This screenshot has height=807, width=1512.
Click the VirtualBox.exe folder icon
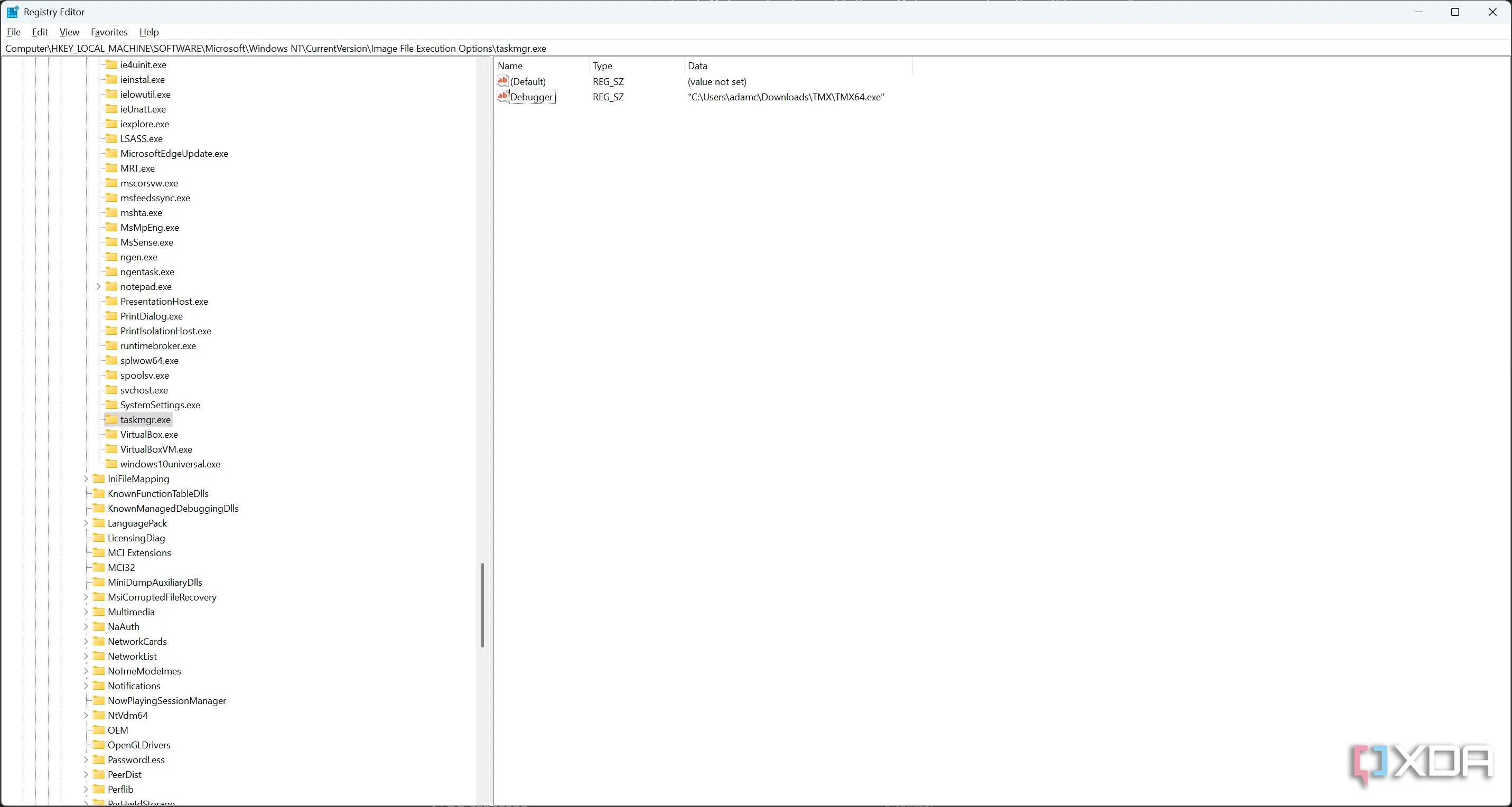(x=111, y=434)
